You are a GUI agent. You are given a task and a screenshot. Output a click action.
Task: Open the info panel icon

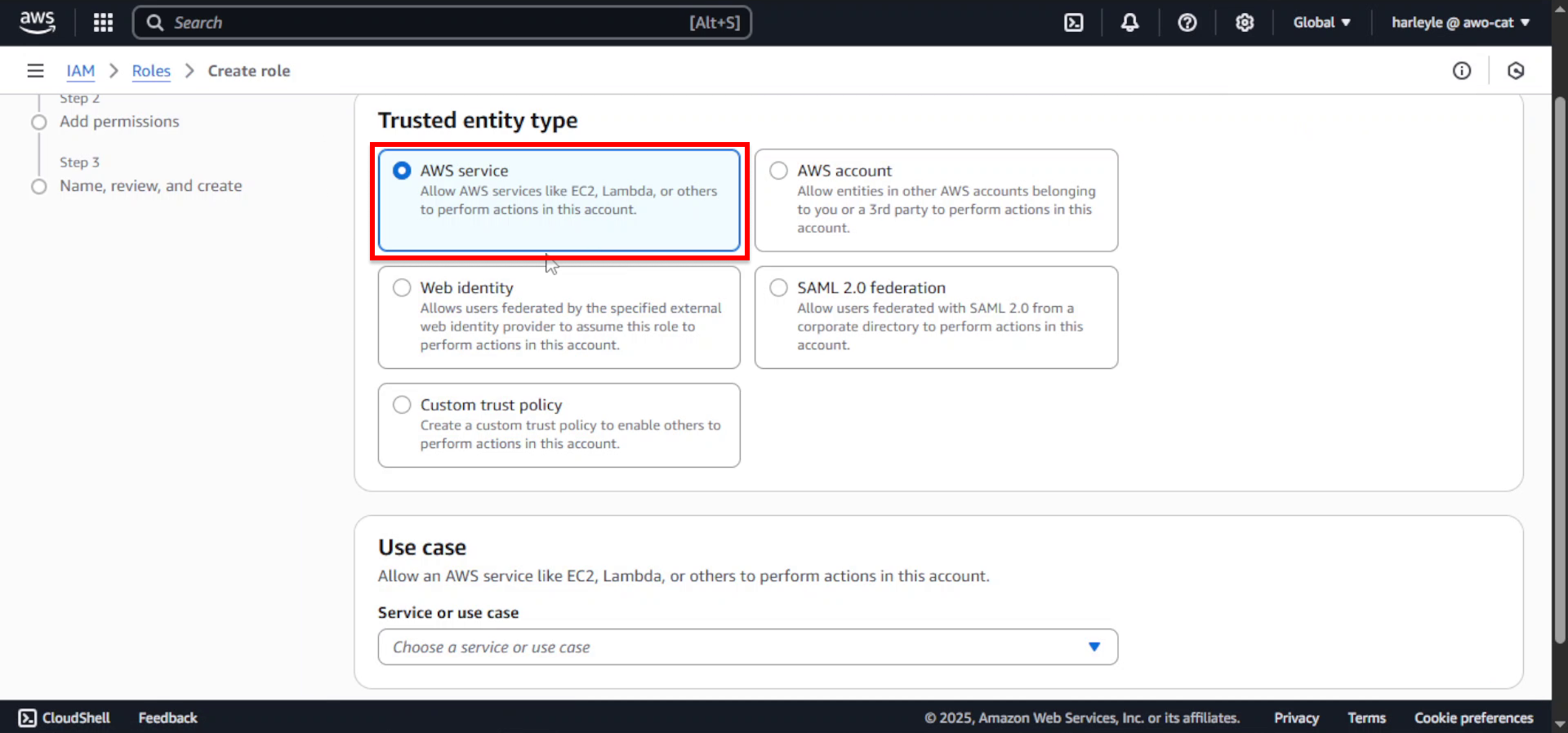(x=1462, y=71)
